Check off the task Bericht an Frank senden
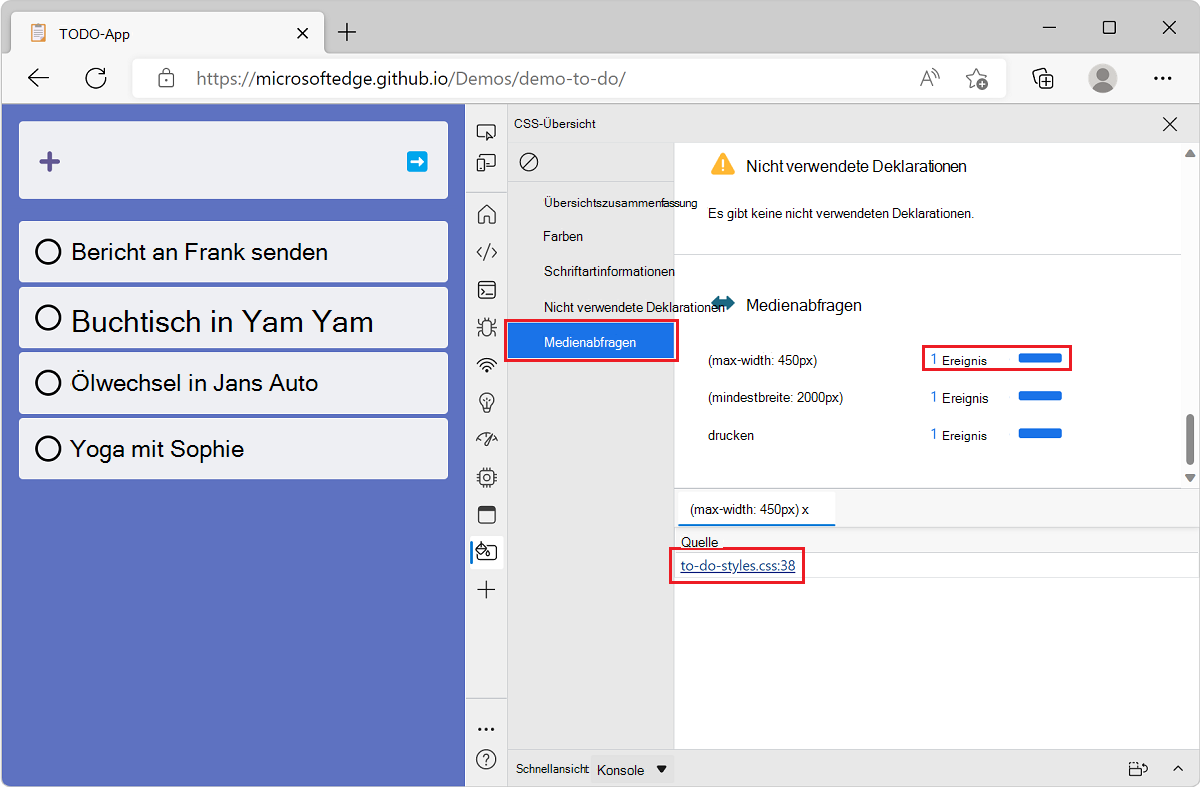Screen dimensions: 1200x787 coord(47,252)
